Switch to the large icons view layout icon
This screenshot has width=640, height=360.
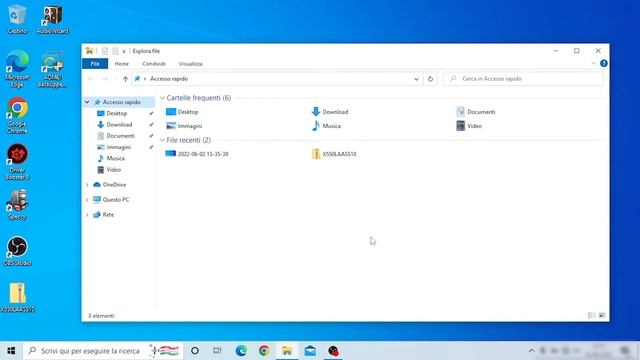(602, 316)
